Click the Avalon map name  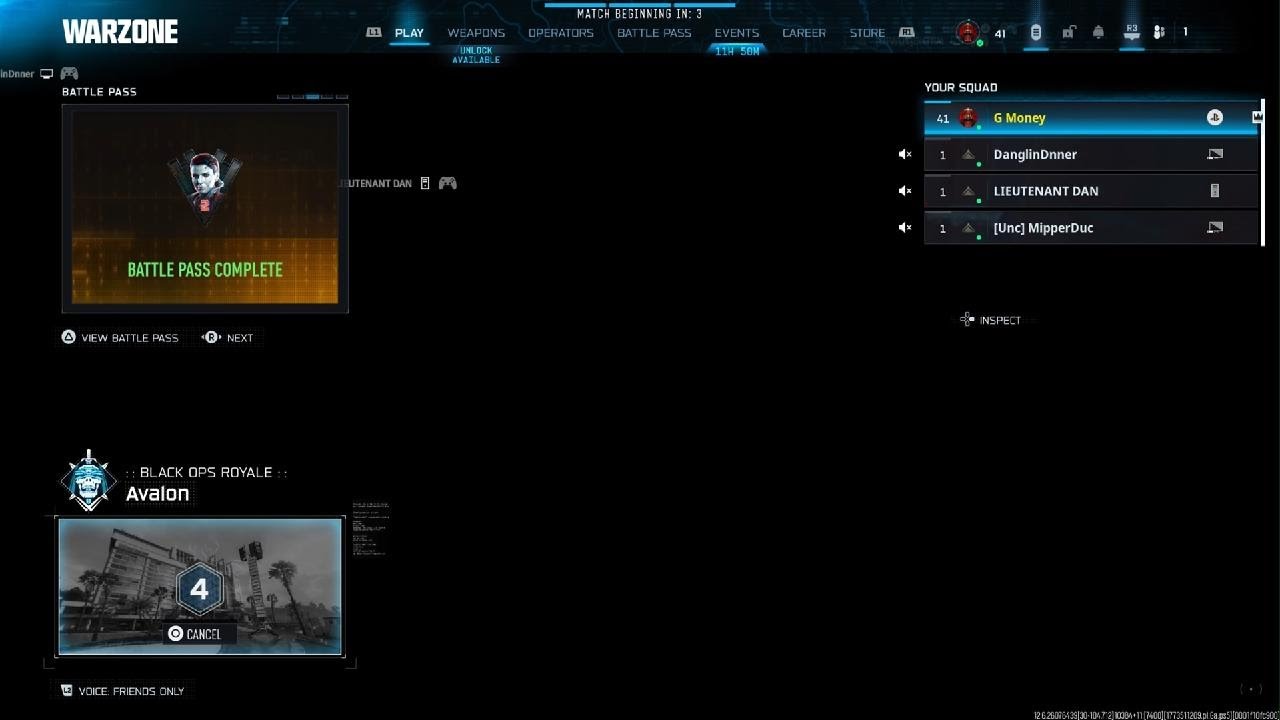(157, 493)
